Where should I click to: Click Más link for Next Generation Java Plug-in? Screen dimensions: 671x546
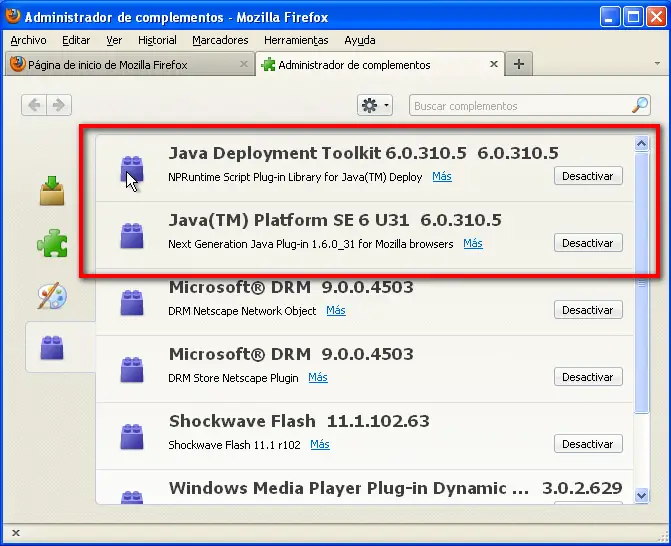473,243
